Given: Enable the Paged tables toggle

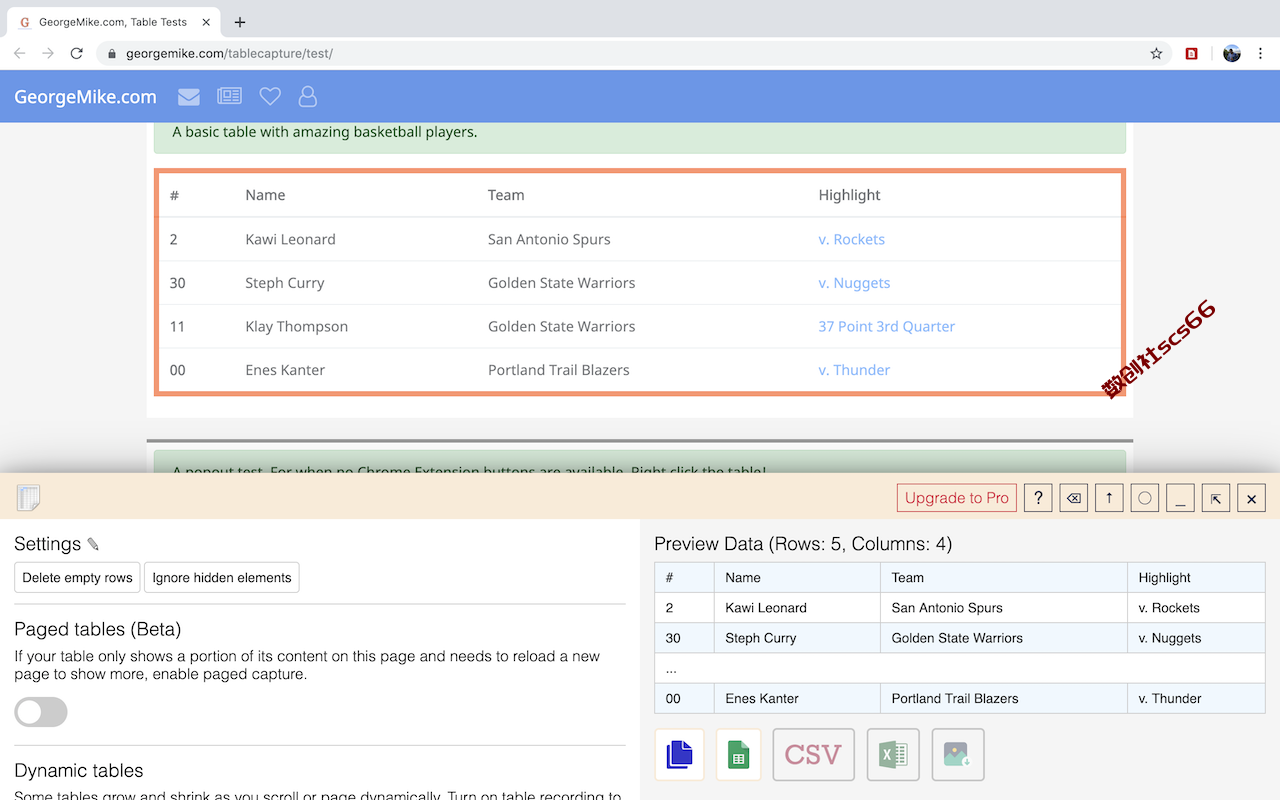Looking at the screenshot, I should (x=41, y=712).
